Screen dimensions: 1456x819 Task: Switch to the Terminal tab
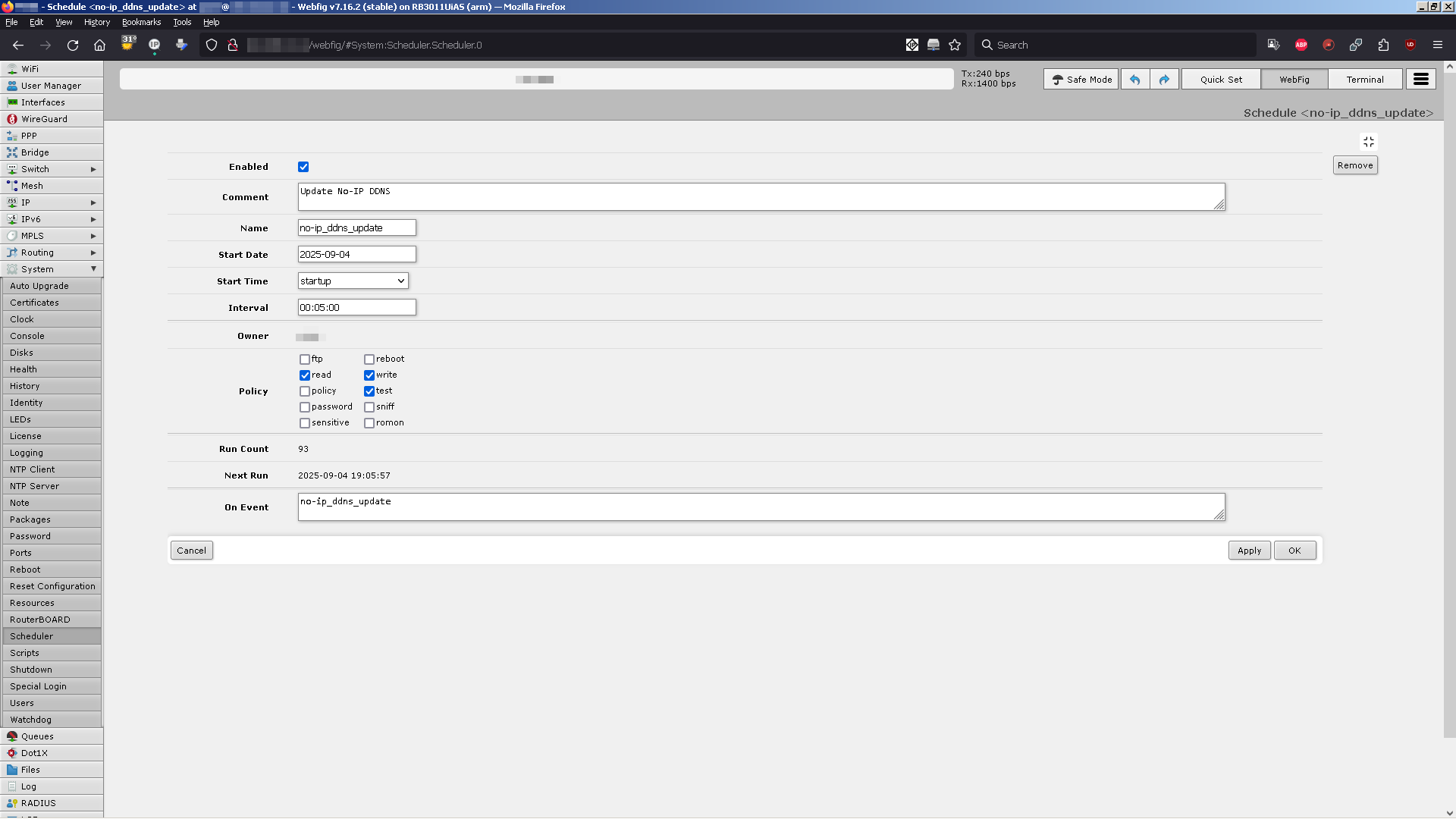click(x=1365, y=79)
